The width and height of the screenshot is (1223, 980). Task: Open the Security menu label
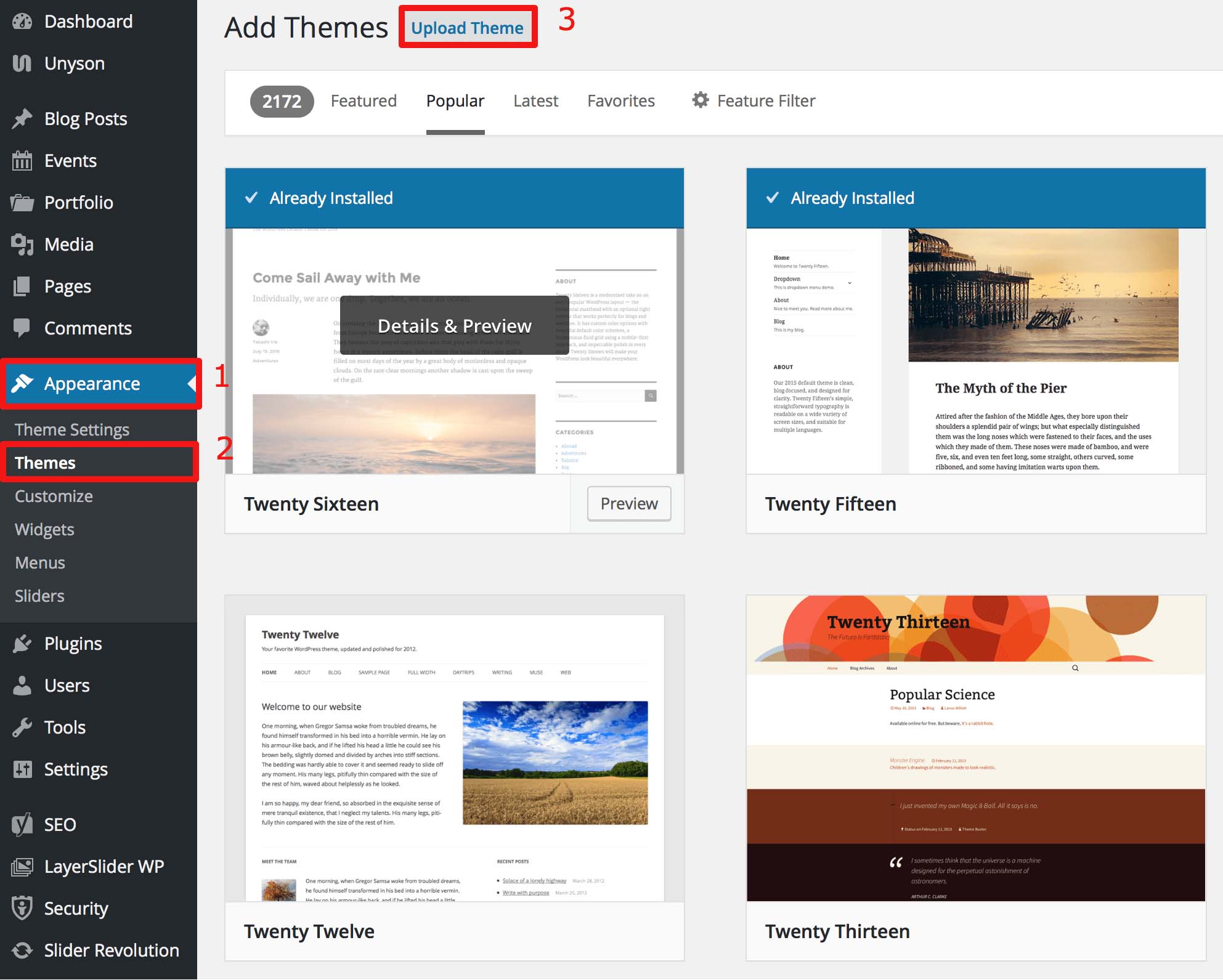pyautogui.click(x=76, y=909)
